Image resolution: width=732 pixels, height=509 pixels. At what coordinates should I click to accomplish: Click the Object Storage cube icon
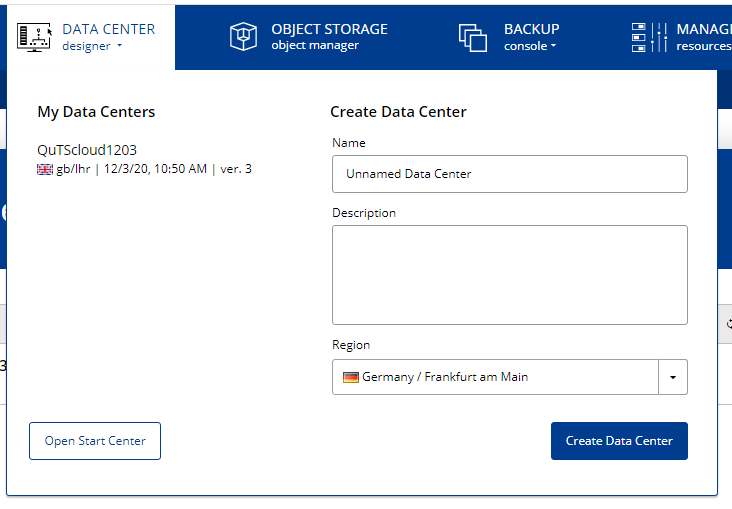[244, 37]
